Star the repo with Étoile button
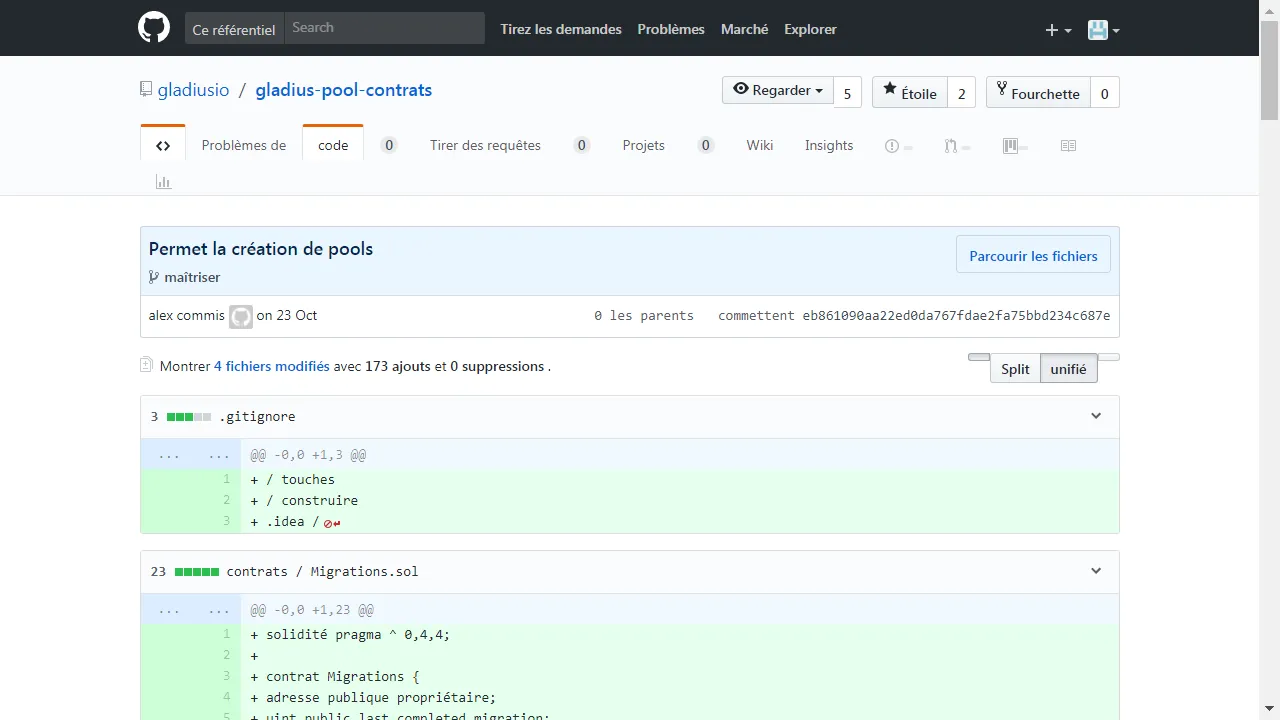Screen dimensions: 1280x720 click(909, 92)
